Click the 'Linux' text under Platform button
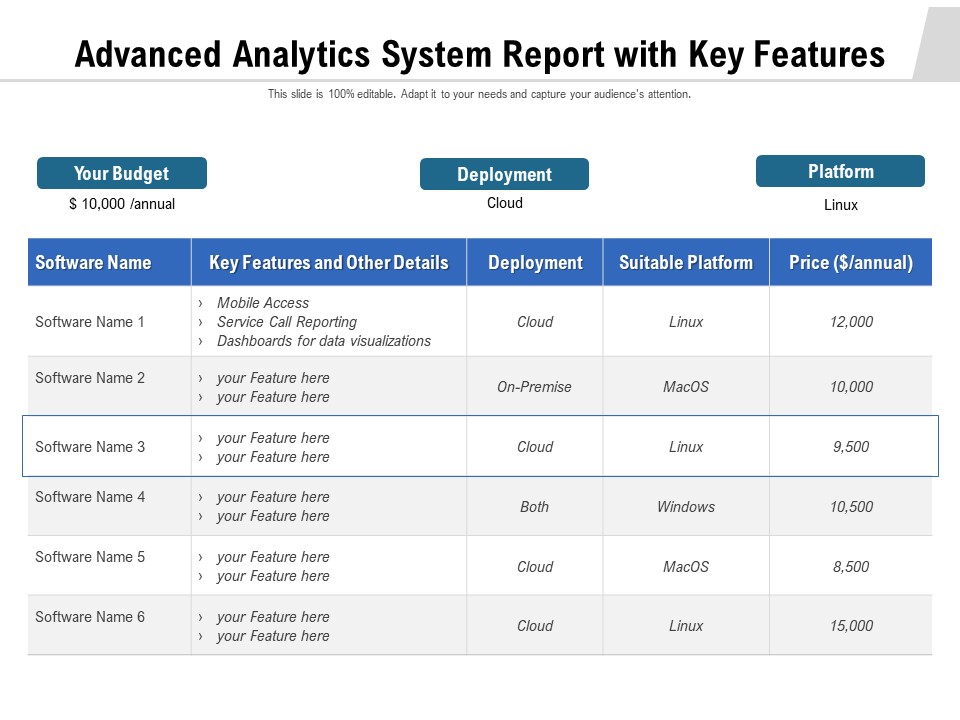The width and height of the screenshot is (960, 720). pyautogui.click(x=841, y=205)
